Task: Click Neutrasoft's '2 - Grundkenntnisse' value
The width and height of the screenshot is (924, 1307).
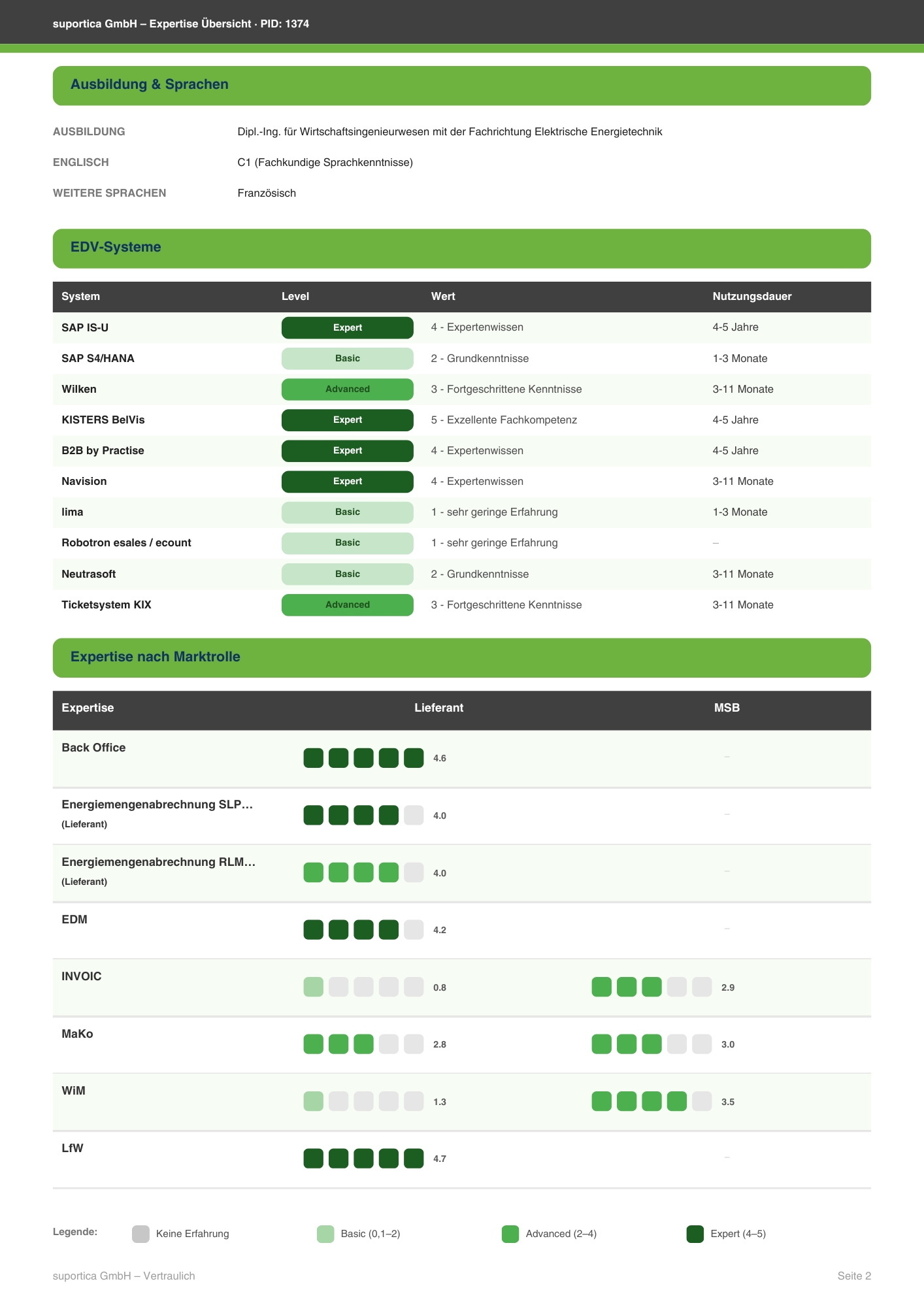Action: click(x=480, y=574)
